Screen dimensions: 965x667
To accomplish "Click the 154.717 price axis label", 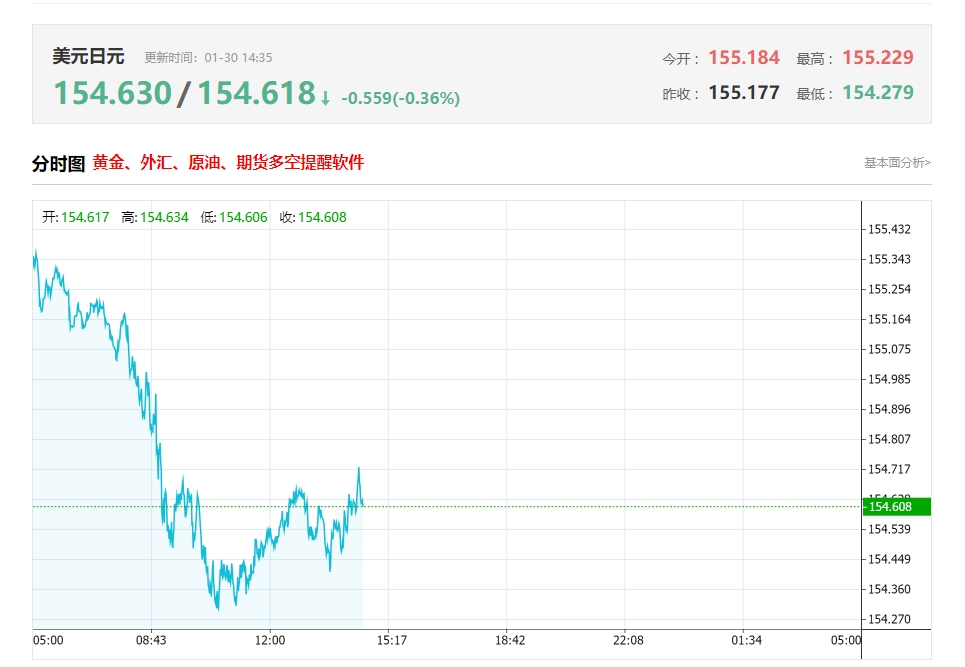I will coord(889,469).
